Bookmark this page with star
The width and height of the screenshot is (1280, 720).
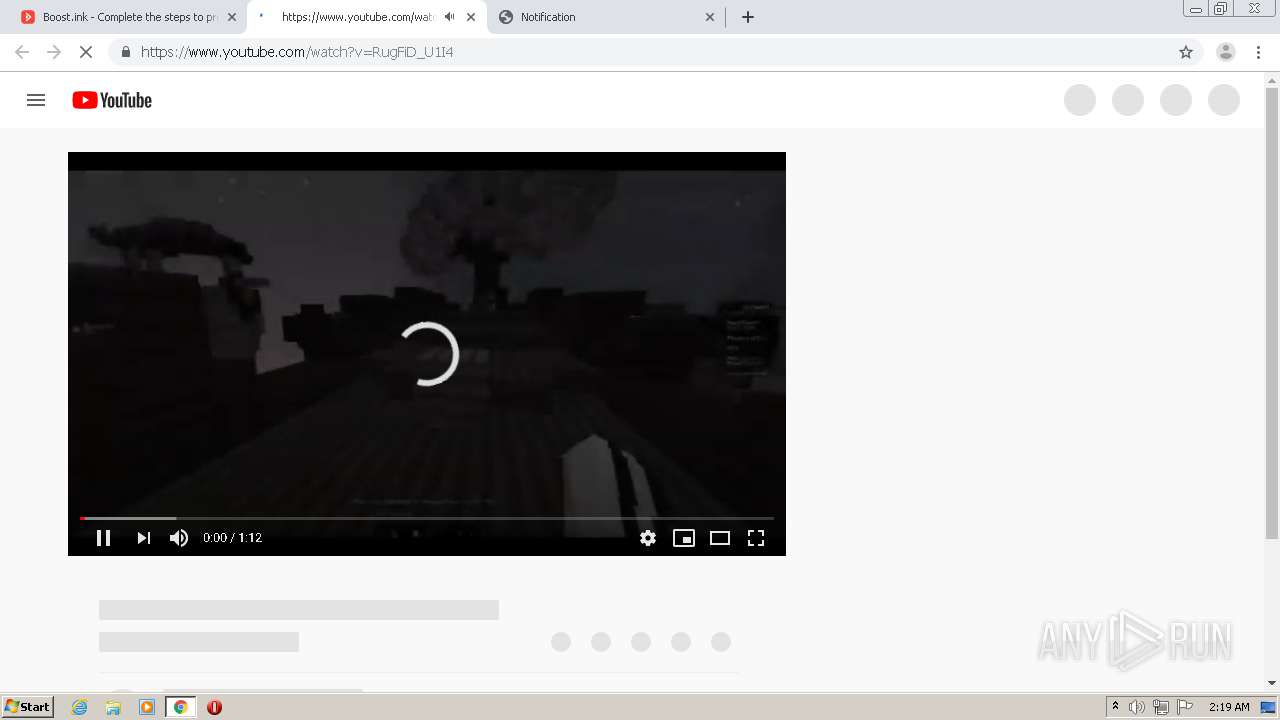(x=1186, y=52)
